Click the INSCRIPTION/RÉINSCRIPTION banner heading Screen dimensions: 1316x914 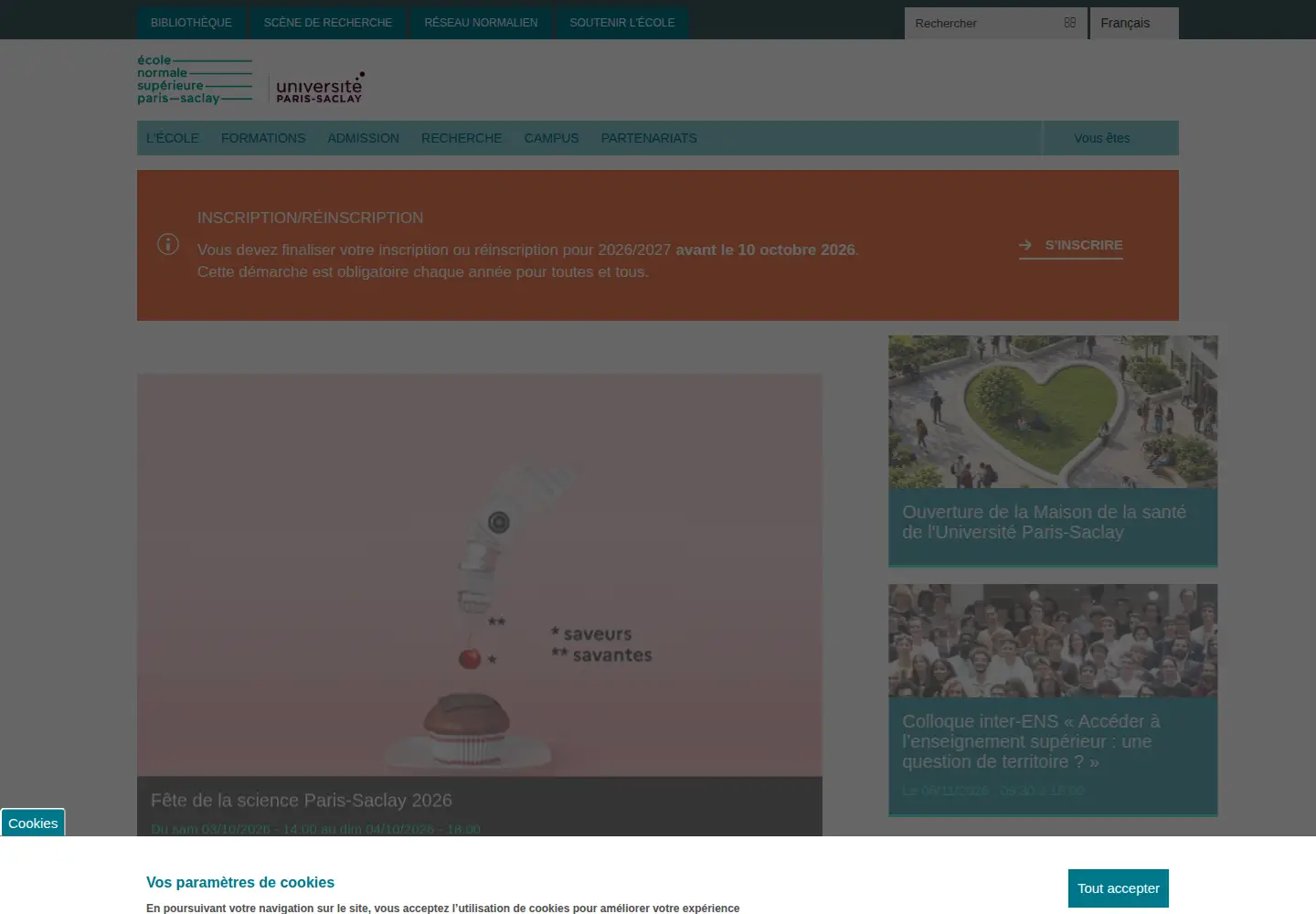pos(310,218)
